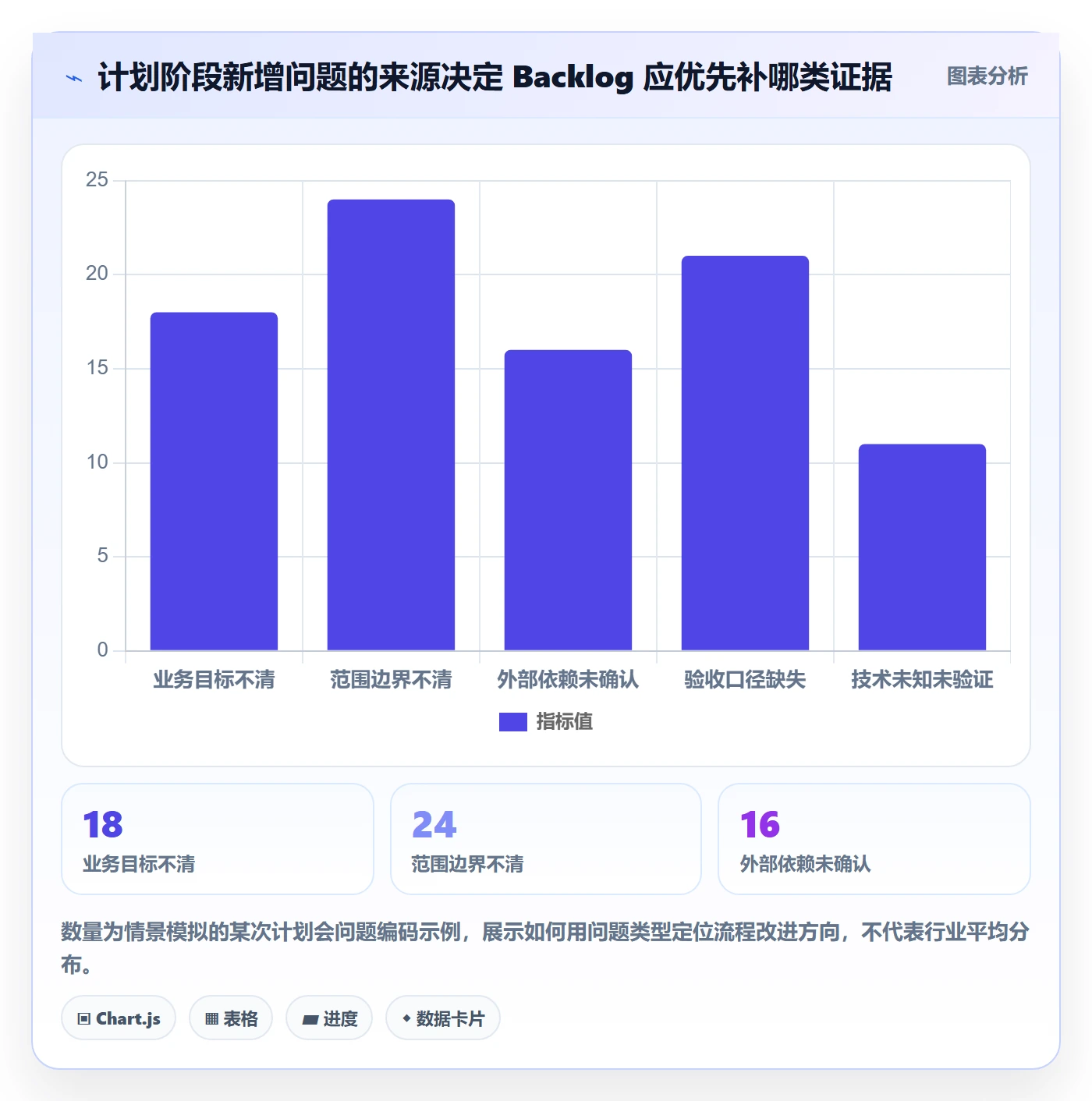Click the 验收口径缺失 bar in the chart

click(x=745, y=453)
